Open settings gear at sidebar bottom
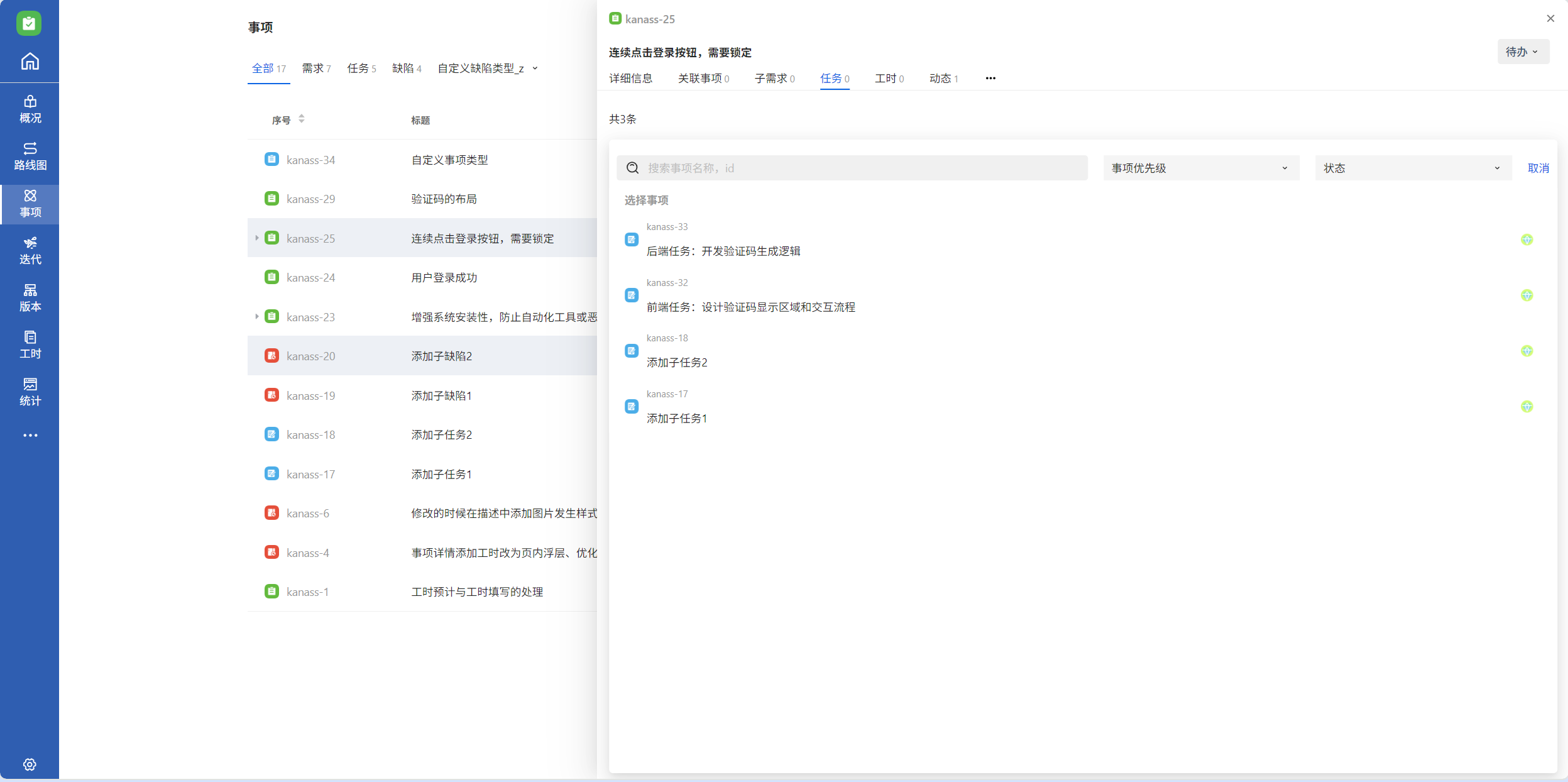 click(x=30, y=764)
